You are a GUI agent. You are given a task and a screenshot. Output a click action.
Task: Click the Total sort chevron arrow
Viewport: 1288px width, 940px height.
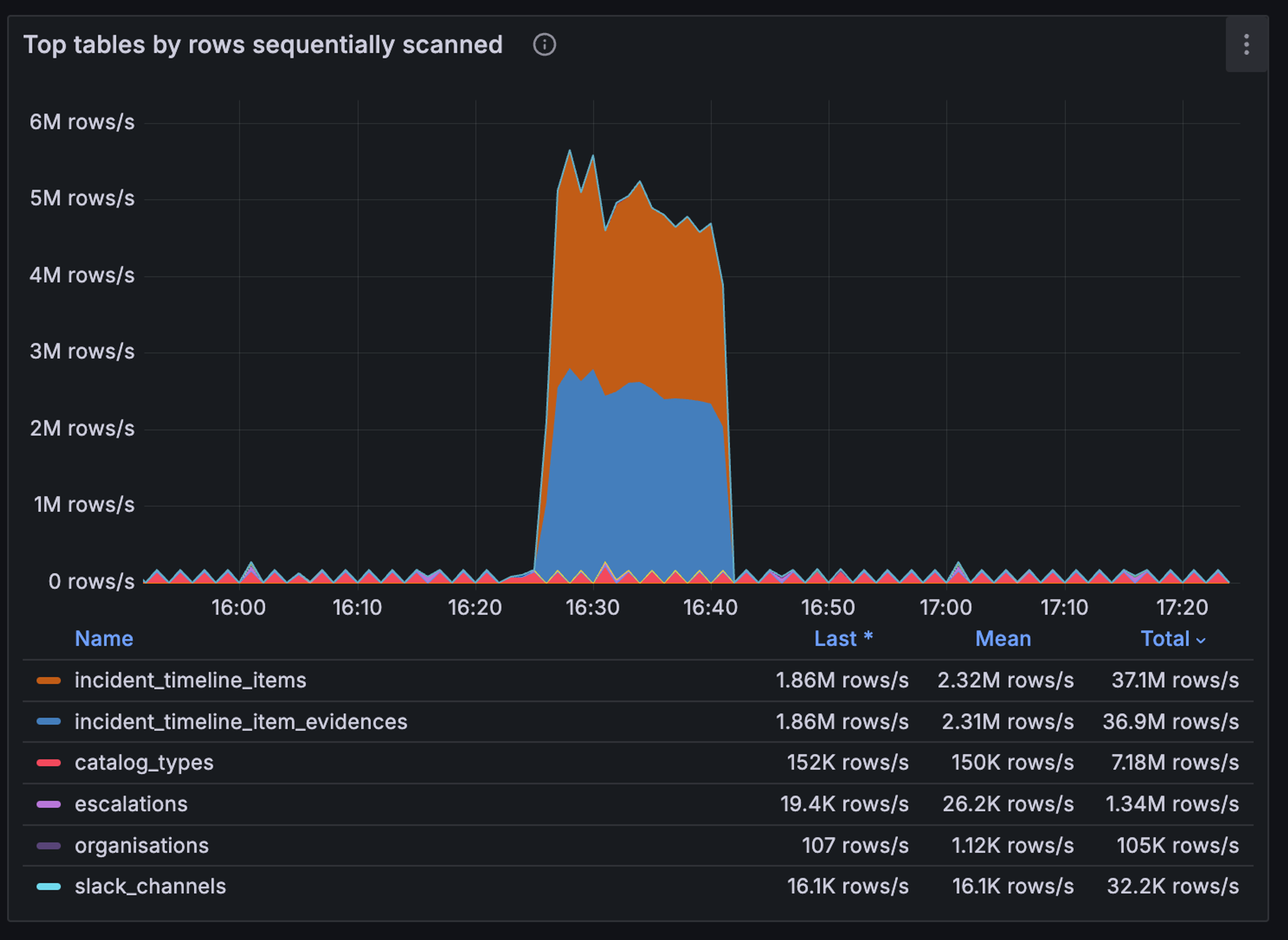point(1201,641)
